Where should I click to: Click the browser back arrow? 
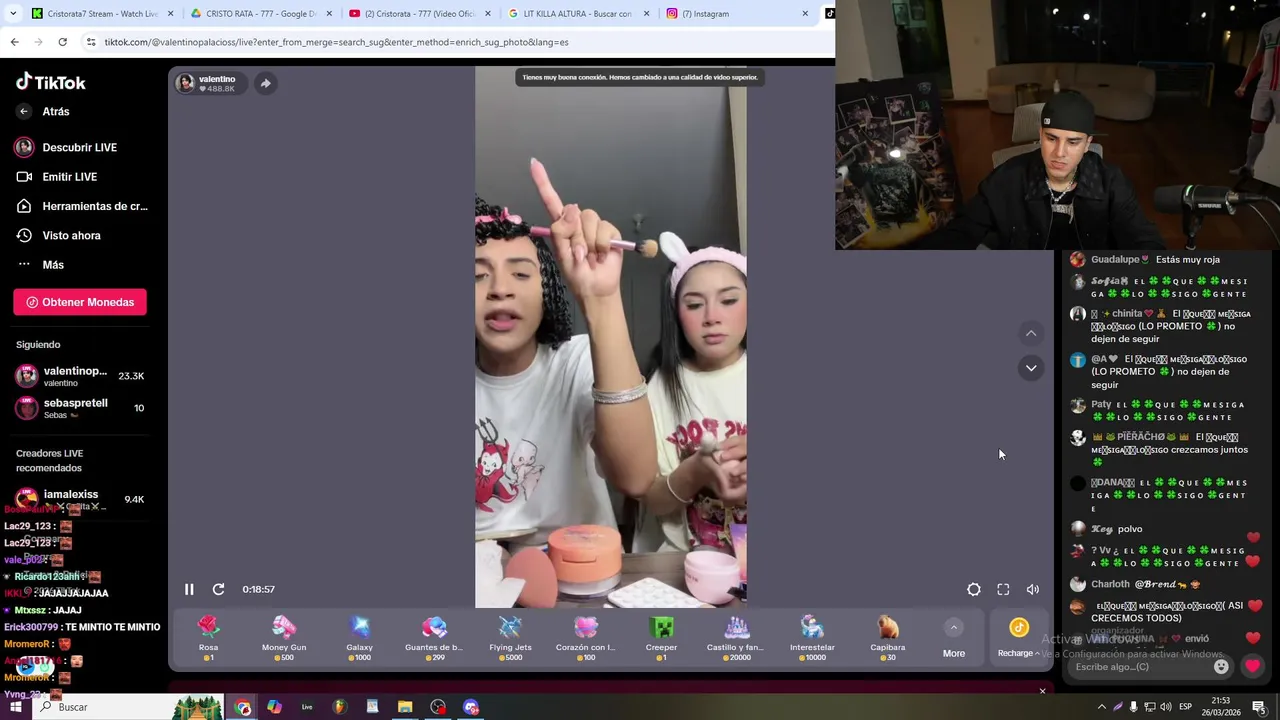[14, 42]
